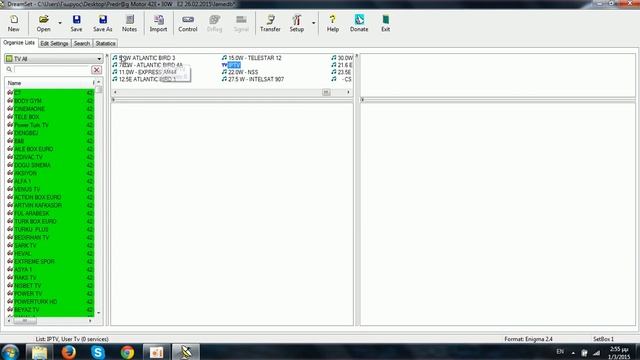This screenshot has height=360, width=640.
Task: Click the Signal toolbar icon
Action: (x=241, y=23)
